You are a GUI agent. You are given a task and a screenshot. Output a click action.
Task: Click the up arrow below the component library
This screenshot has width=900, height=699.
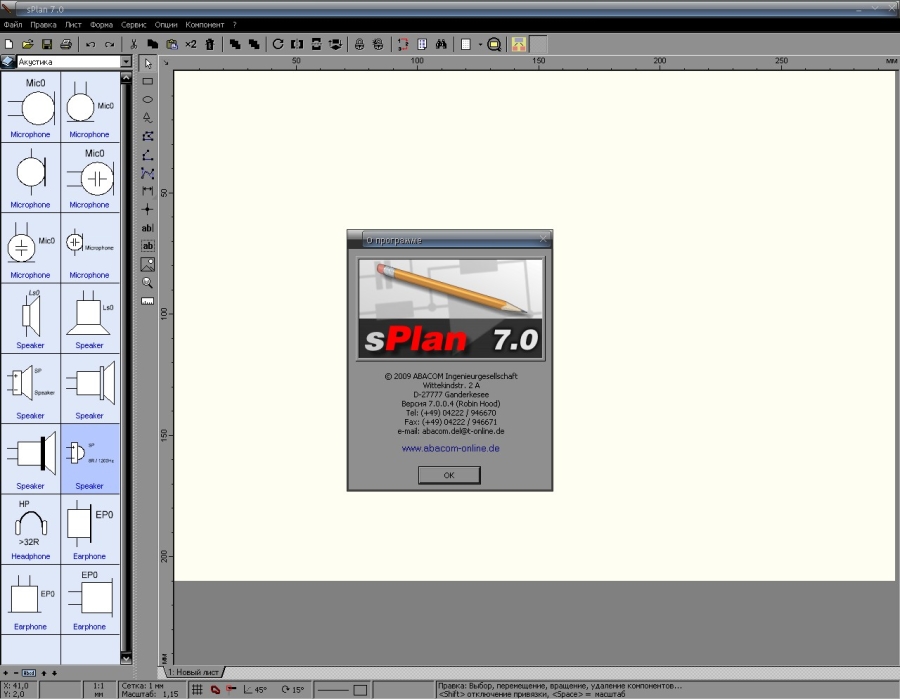pos(44,673)
